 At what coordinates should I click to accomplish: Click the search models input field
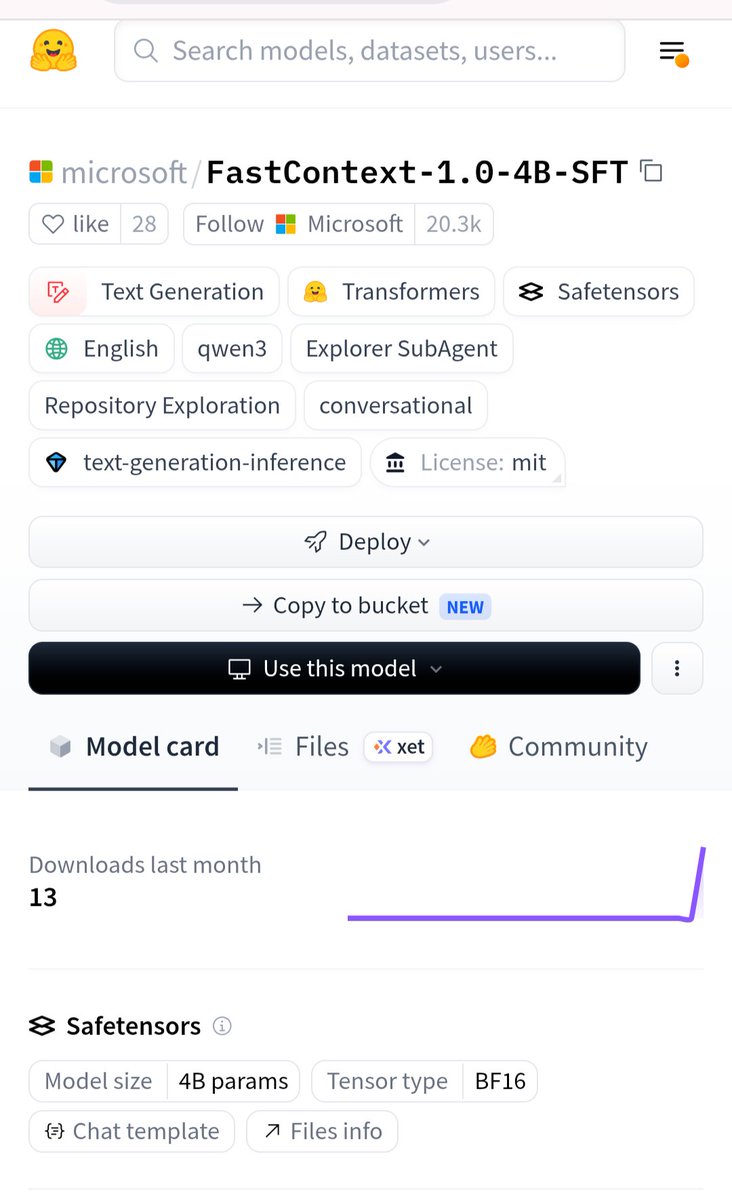370,51
